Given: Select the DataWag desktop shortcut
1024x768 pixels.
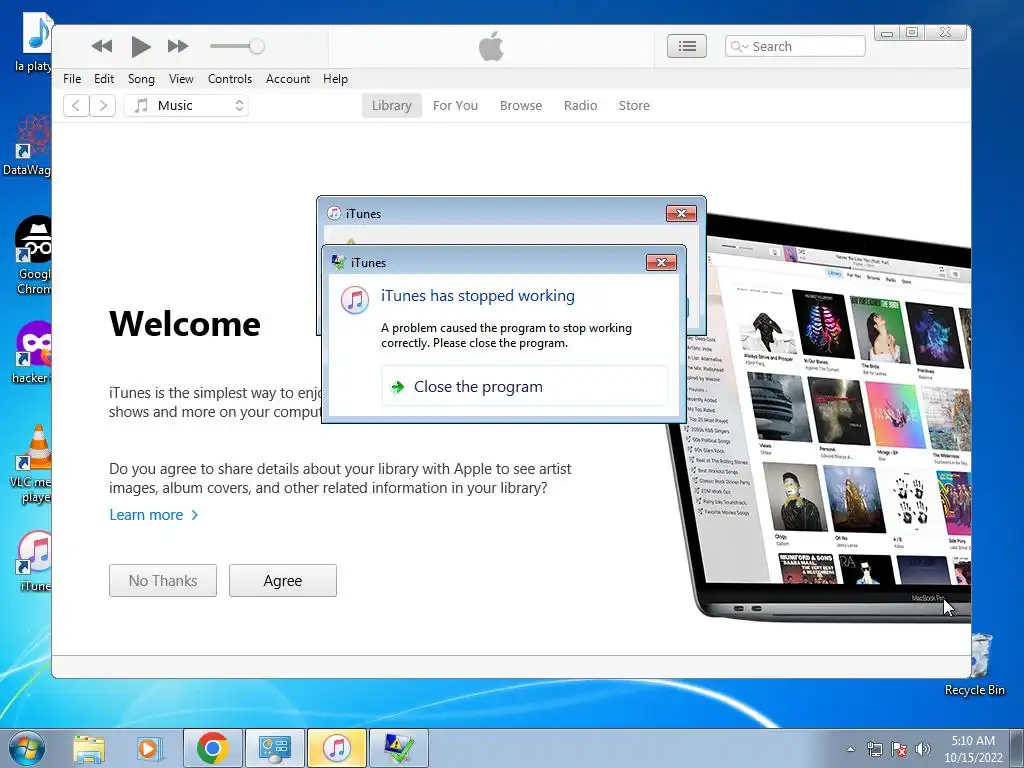Looking at the screenshot, I should coord(27,145).
